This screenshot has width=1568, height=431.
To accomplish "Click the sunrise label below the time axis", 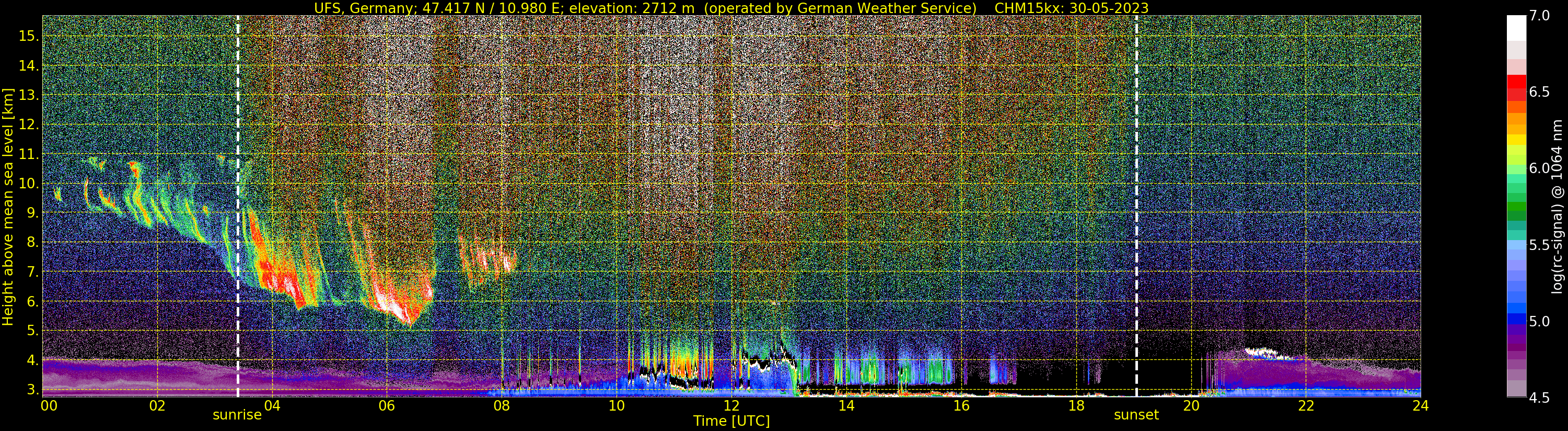I will pyautogui.click(x=237, y=415).
